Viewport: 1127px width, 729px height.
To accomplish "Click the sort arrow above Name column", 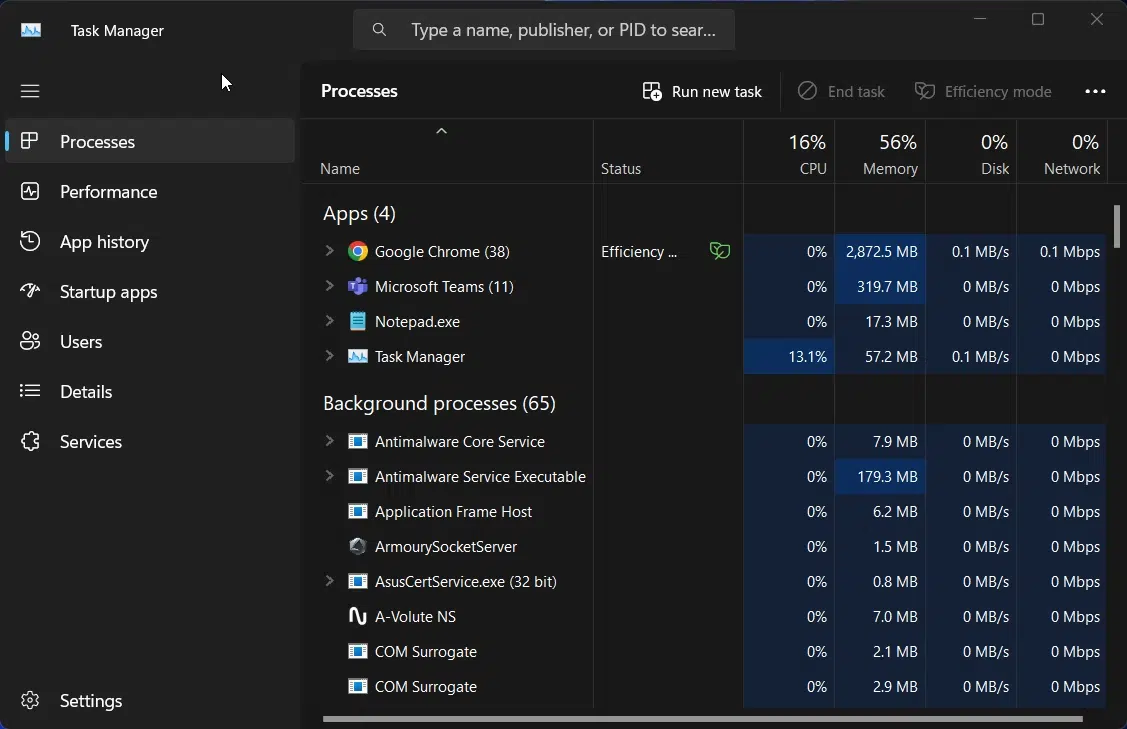I will pyautogui.click(x=441, y=131).
